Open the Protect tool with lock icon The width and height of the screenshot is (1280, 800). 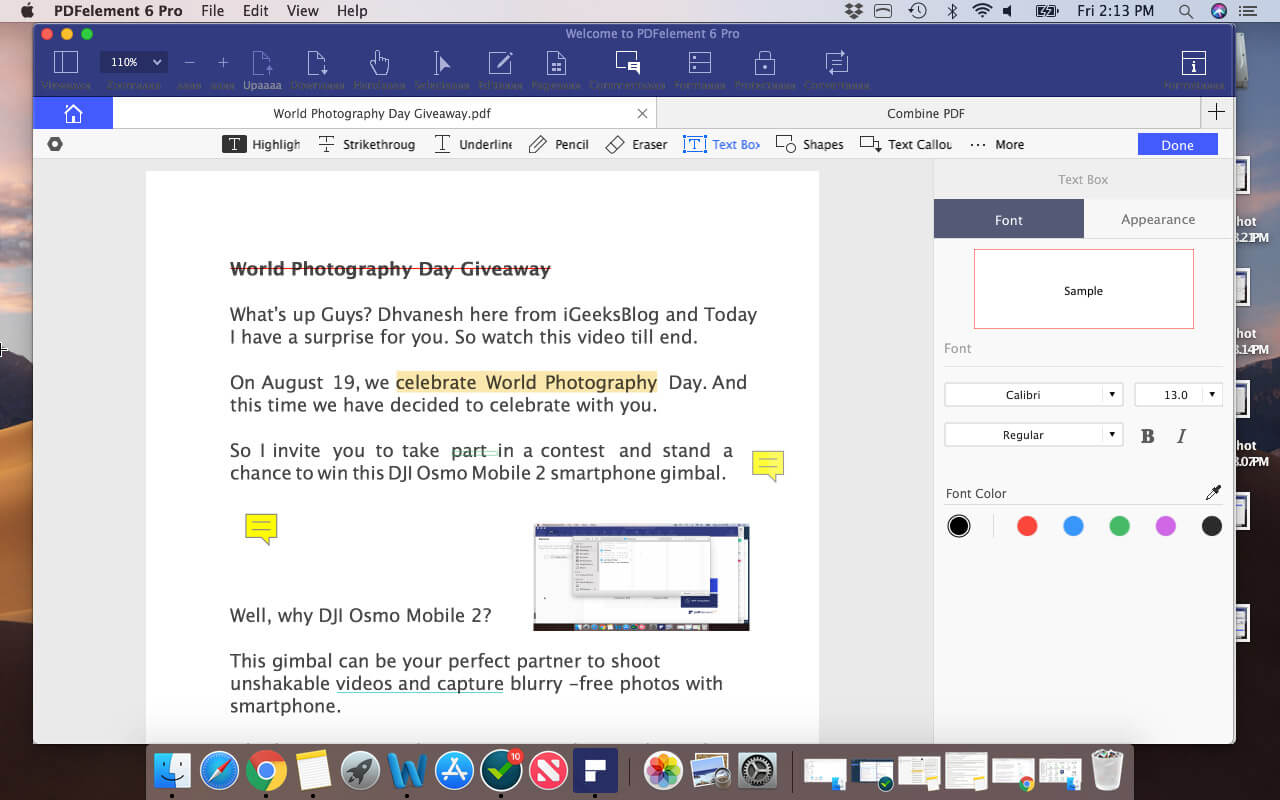[x=764, y=62]
